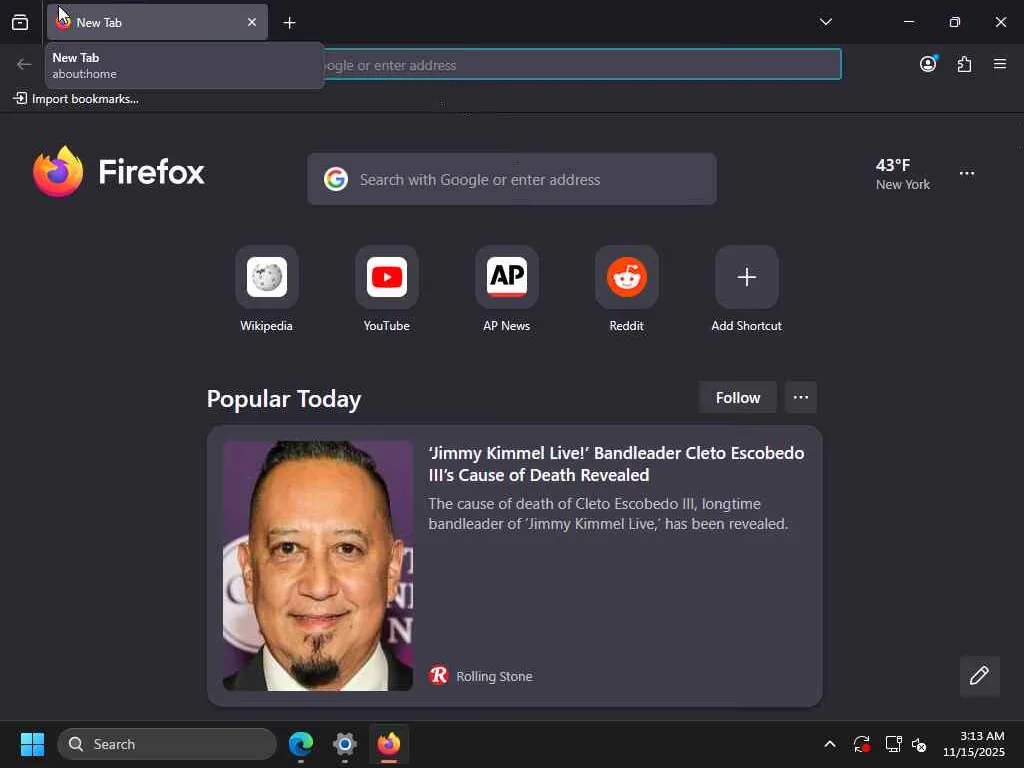Open weather options three-dot menu
Screen dimensions: 1024x768
tap(967, 174)
